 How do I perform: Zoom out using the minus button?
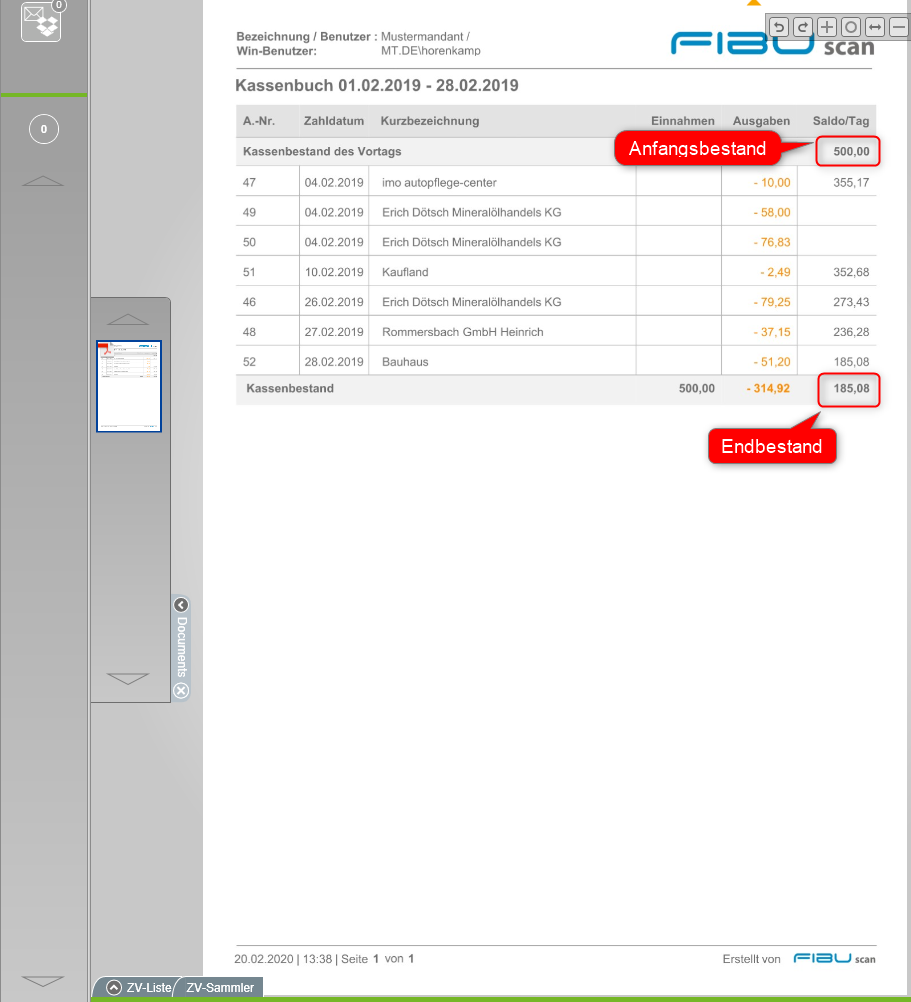coord(897,27)
